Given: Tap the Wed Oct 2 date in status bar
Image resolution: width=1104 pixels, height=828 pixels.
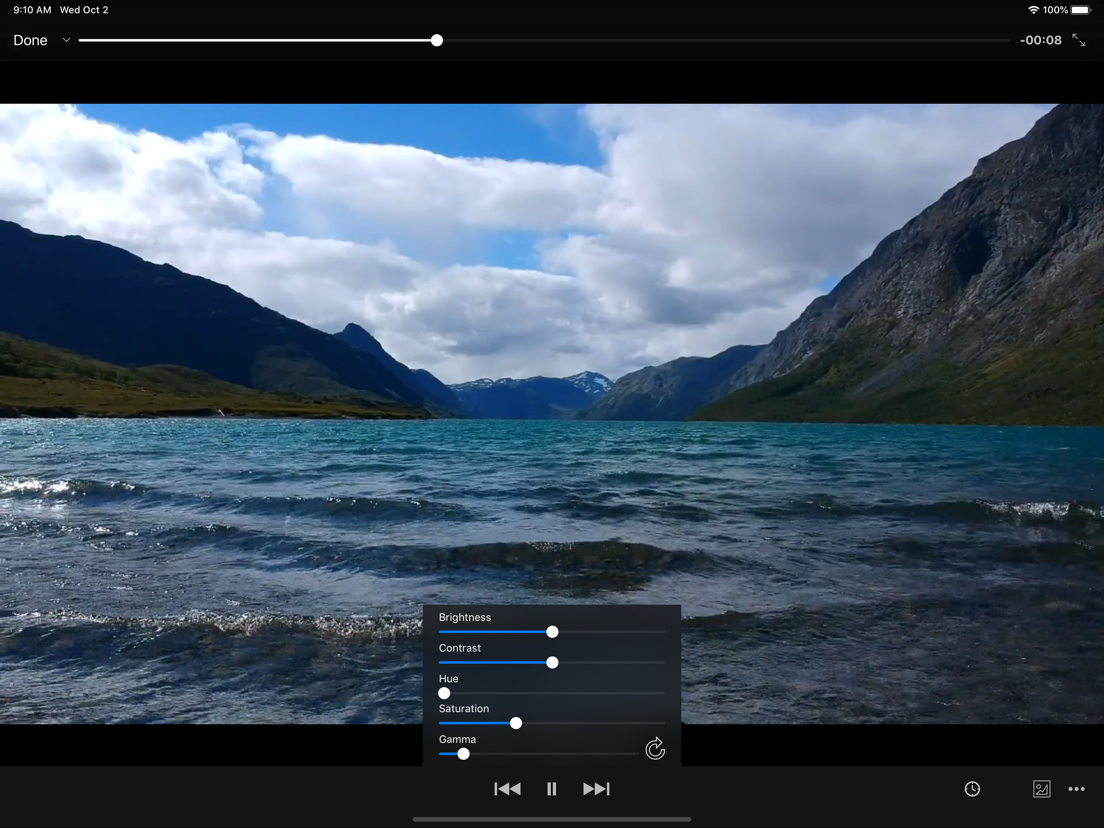Looking at the screenshot, I should click(84, 10).
